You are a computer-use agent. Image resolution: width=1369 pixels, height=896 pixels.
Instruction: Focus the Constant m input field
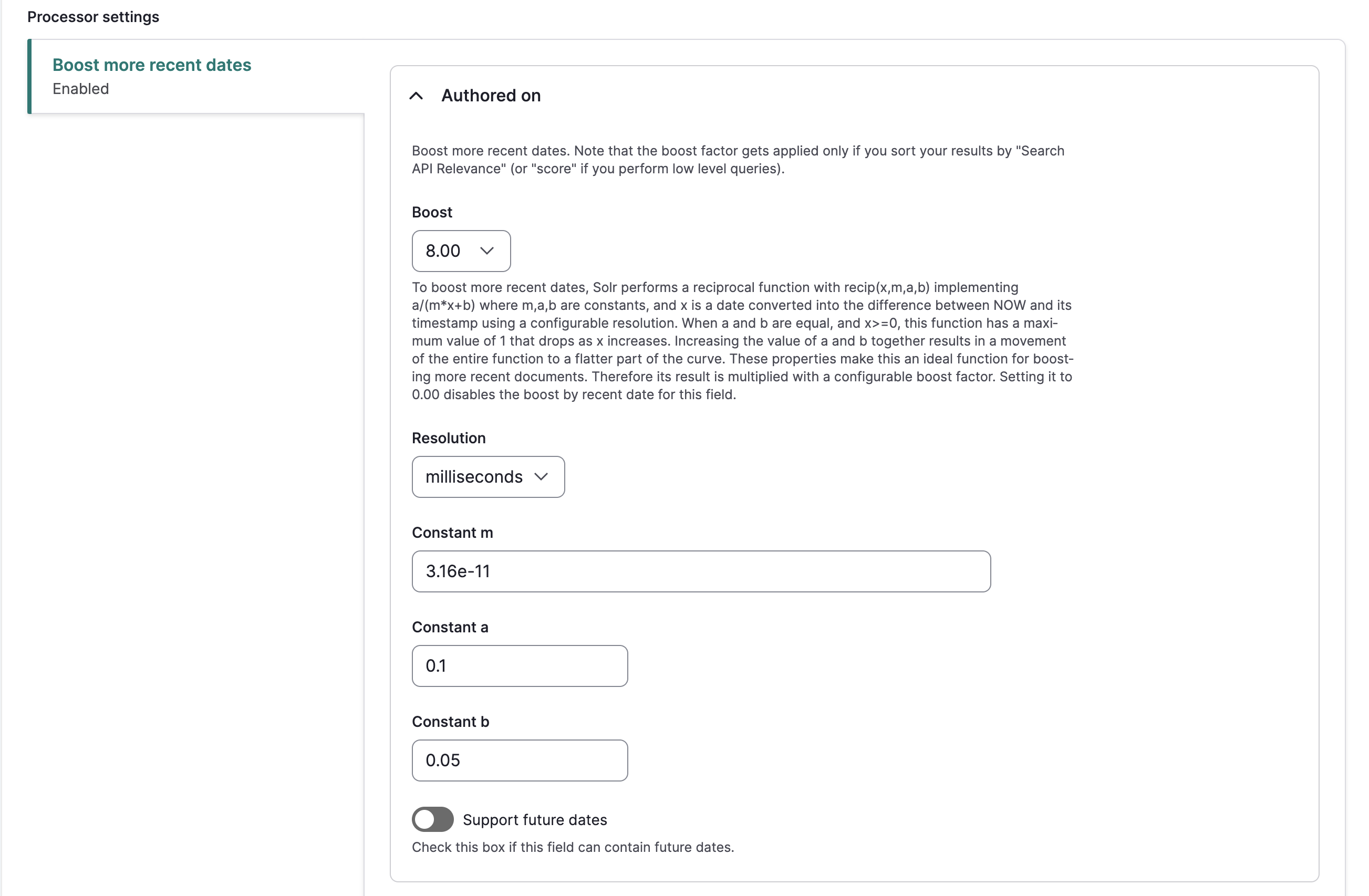click(x=701, y=571)
